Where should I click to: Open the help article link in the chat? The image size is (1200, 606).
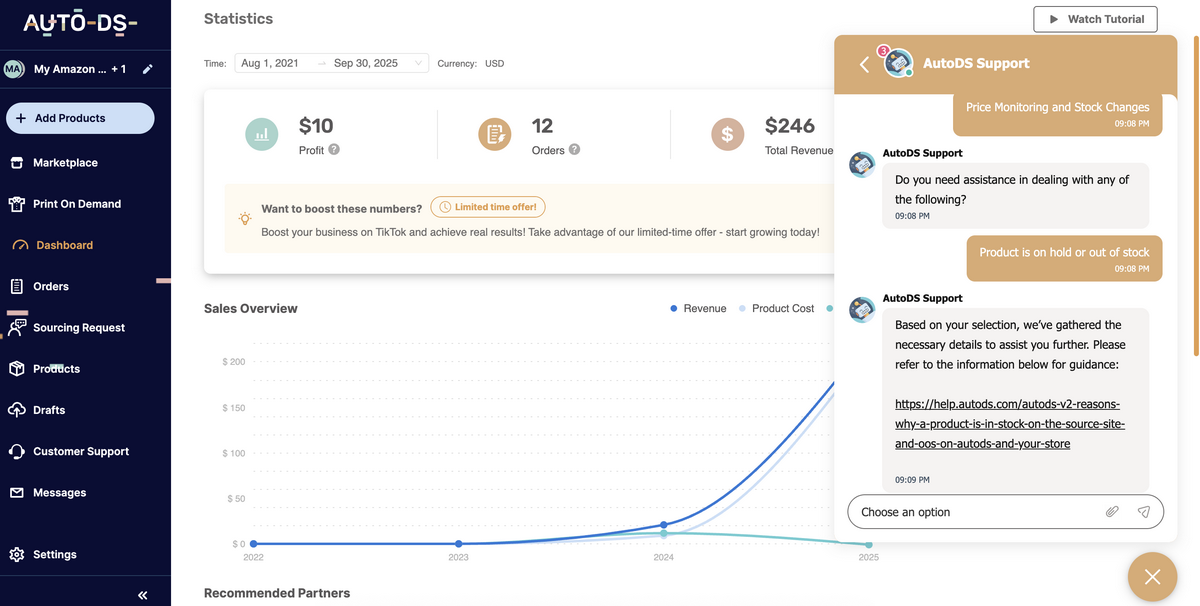coord(1010,423)
